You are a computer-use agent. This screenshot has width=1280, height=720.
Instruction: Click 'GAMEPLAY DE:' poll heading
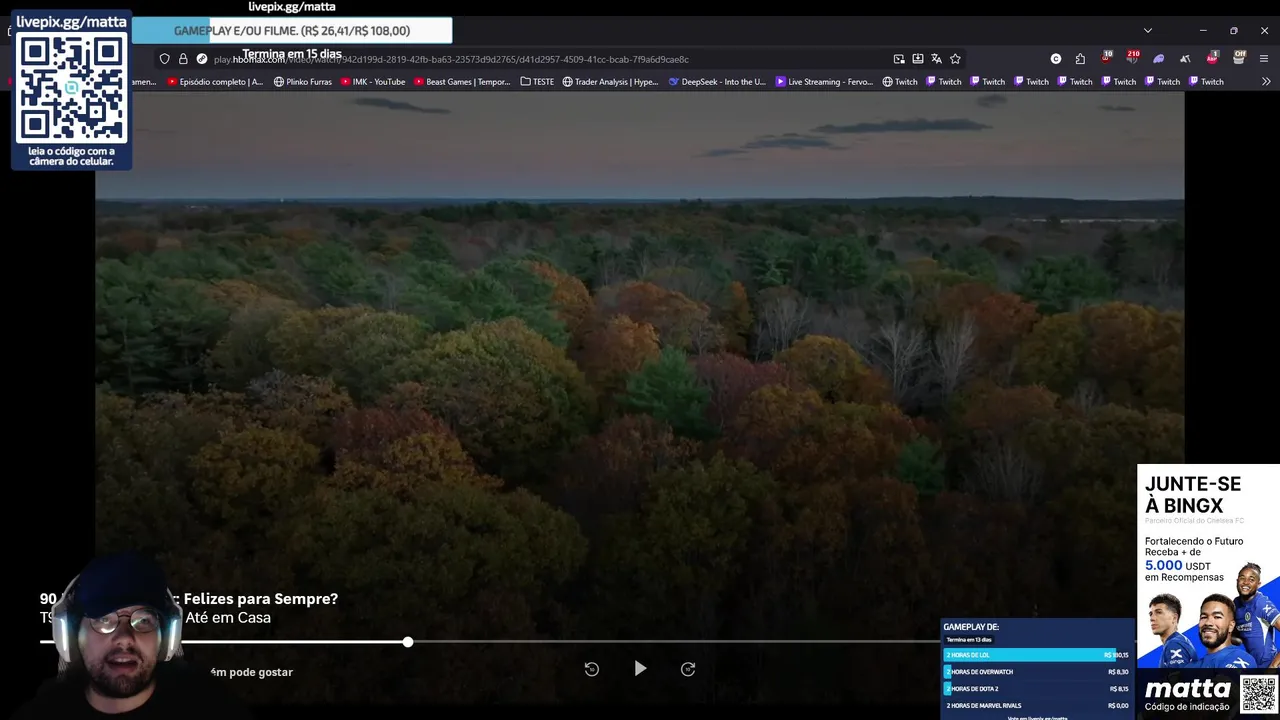(x=971, y=627)
